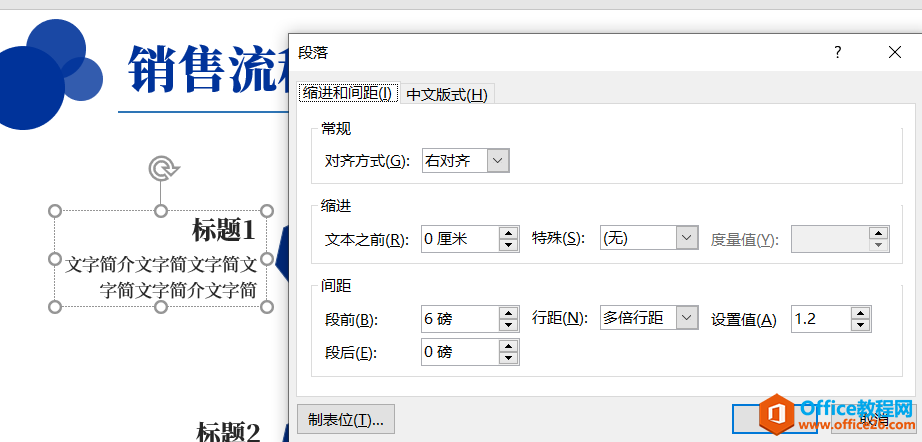This screenshot has height=442, width=922.
Task: Click the 标题1 heading text
Action: [x=223, y=230]
